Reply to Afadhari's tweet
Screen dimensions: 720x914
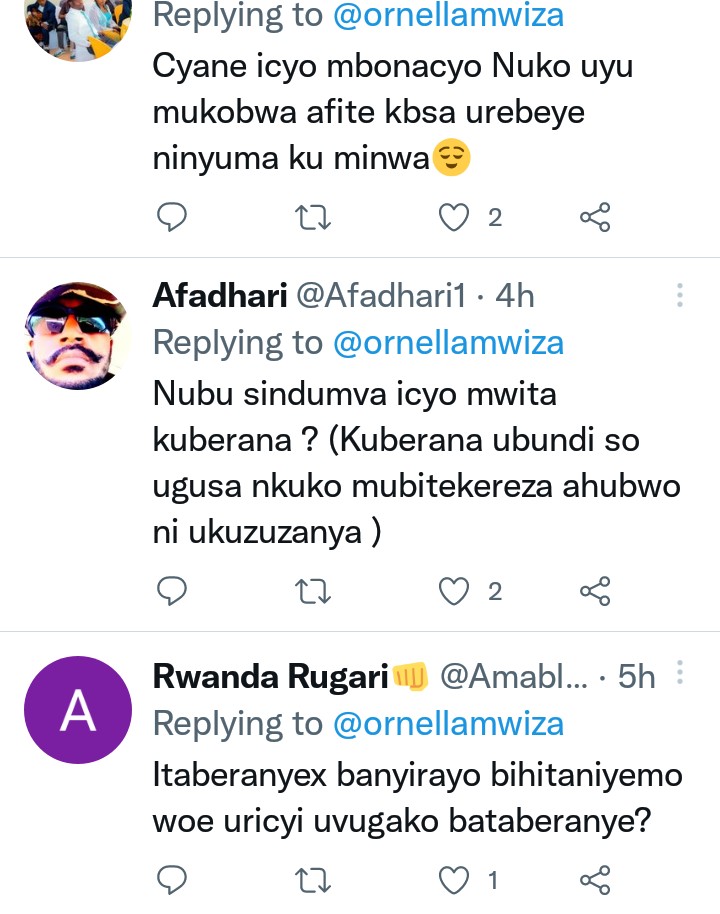pyautogui.click(x=173, y=592)
